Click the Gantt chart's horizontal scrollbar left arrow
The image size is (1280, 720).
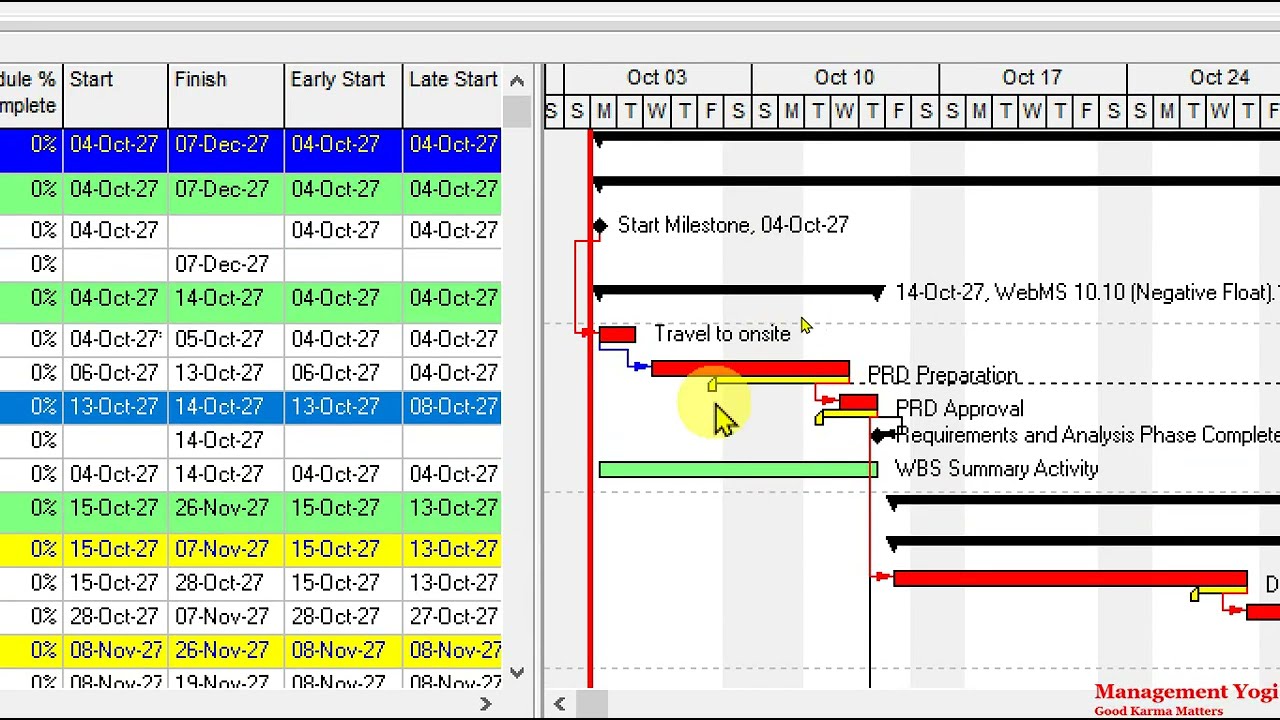[x=560, y=704]
